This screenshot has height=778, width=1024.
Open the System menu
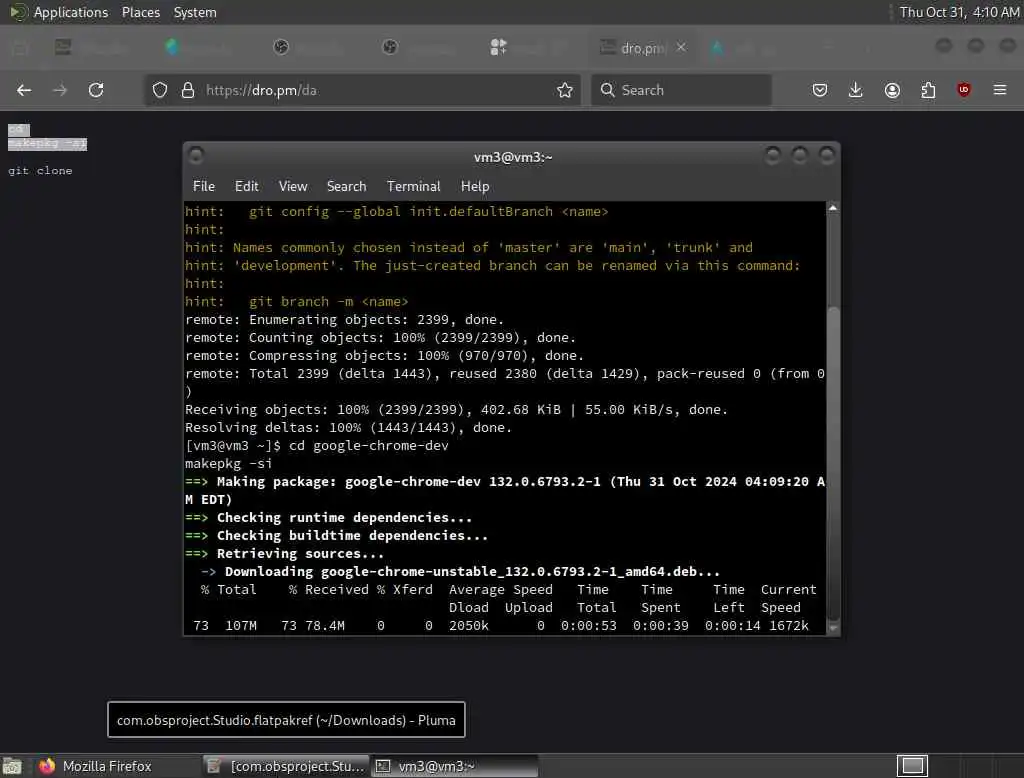point(195,12)
